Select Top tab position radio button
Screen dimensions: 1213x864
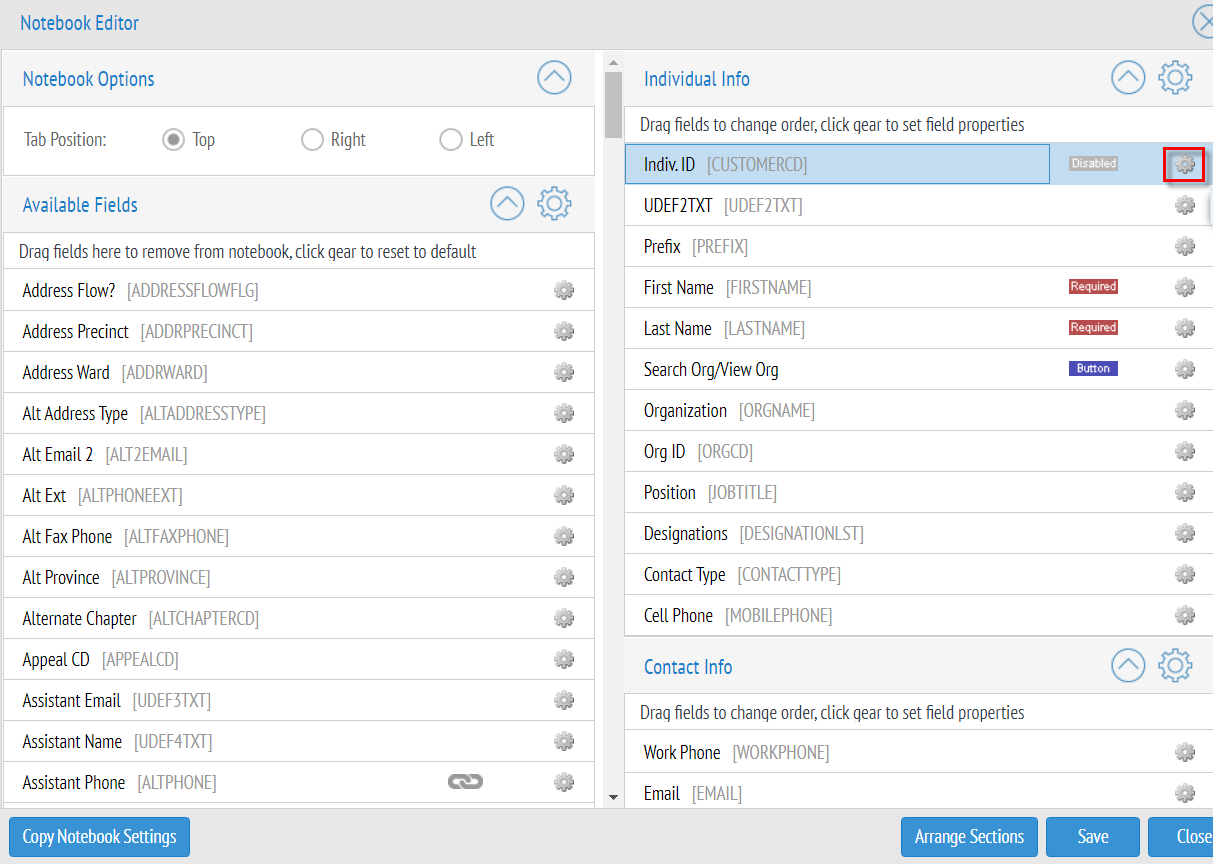[174, 140]
